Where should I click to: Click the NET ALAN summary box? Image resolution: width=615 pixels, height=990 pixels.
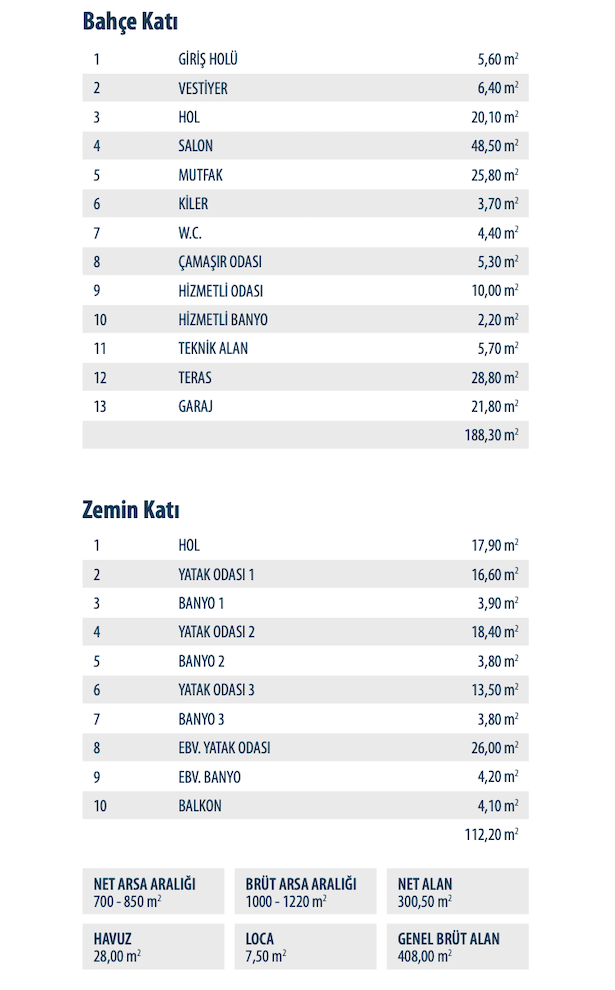[x=457, y=891]
